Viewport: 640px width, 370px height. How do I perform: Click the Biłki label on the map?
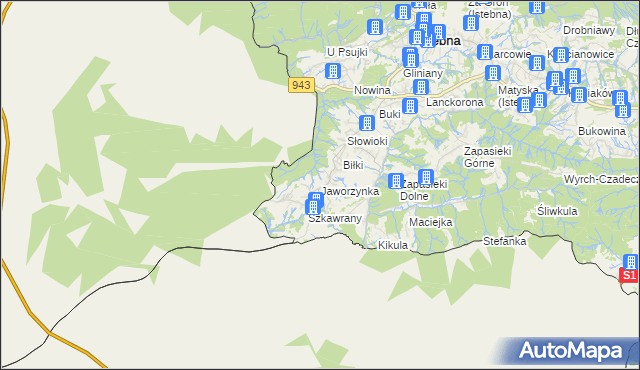353,165
